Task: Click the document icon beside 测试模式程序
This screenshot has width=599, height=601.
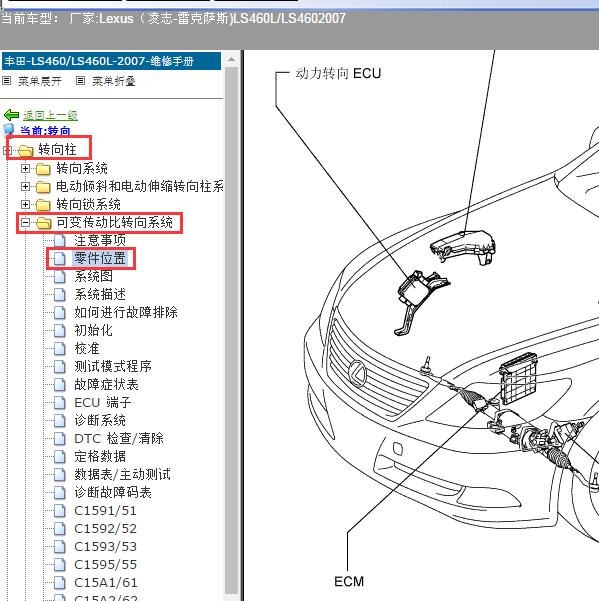Action: tap(59, 366)
